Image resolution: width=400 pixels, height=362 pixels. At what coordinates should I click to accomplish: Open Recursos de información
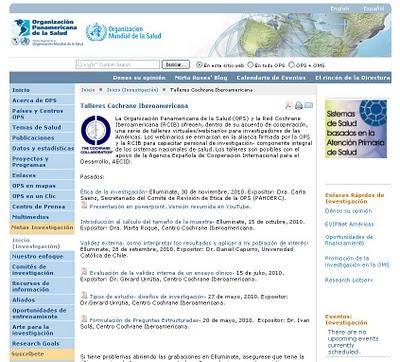point(42,286)
